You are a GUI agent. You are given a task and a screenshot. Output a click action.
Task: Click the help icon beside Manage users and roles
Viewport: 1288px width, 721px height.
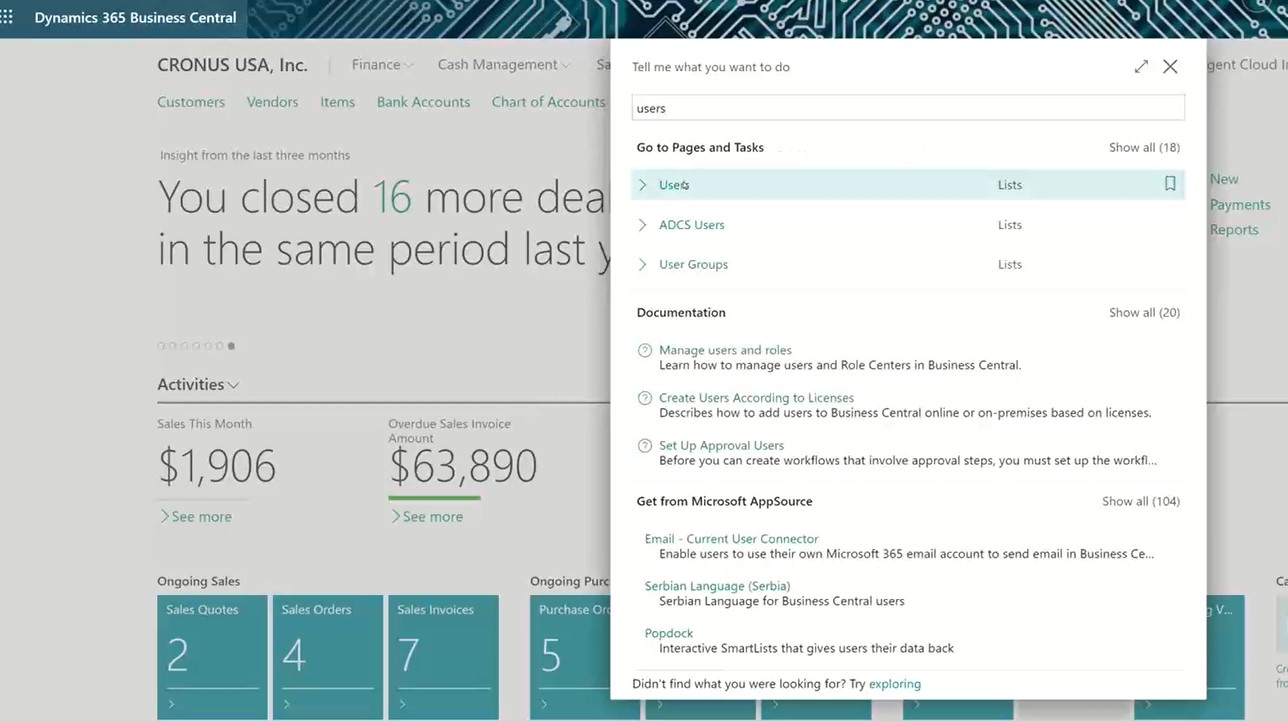[644, 349]
